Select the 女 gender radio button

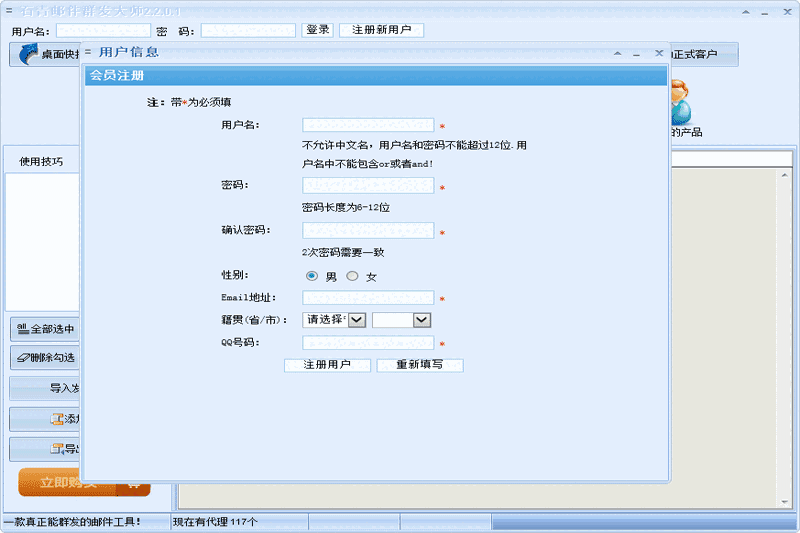pos(352,276)
